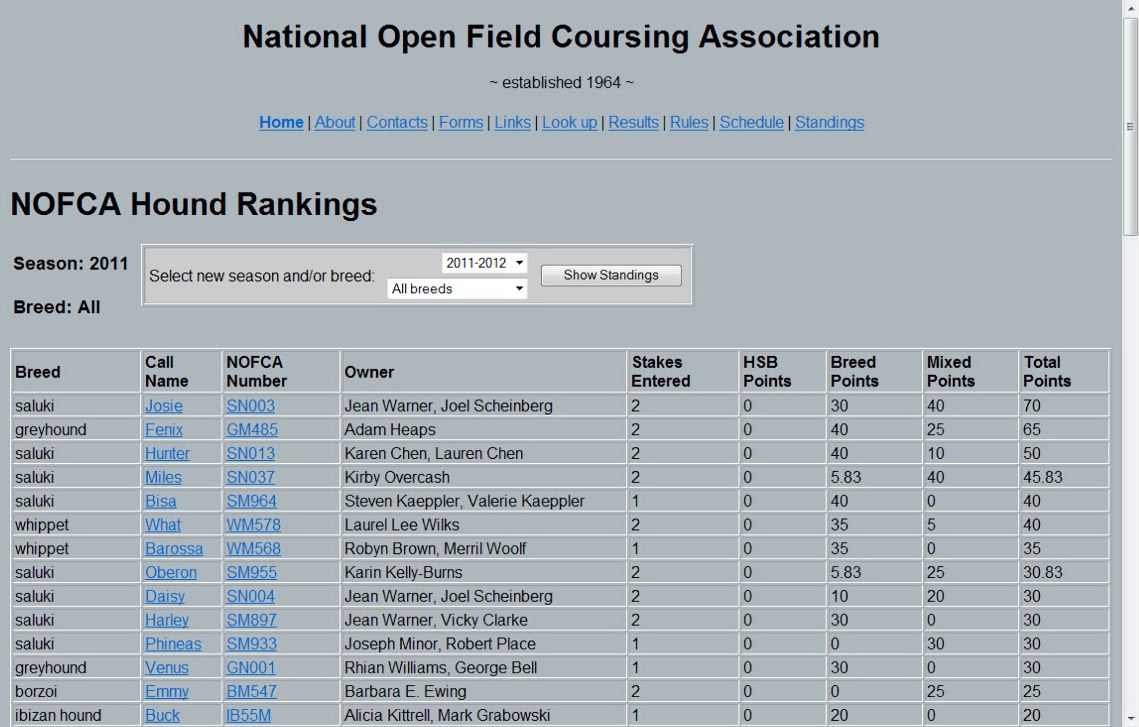Open hound Josie's profile link
The width and height of the screenshot is (1139, 727).
[x=163, y=406]
